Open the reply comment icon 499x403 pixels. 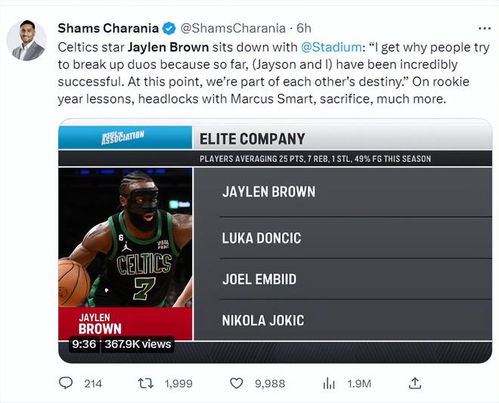pos(66,383)
